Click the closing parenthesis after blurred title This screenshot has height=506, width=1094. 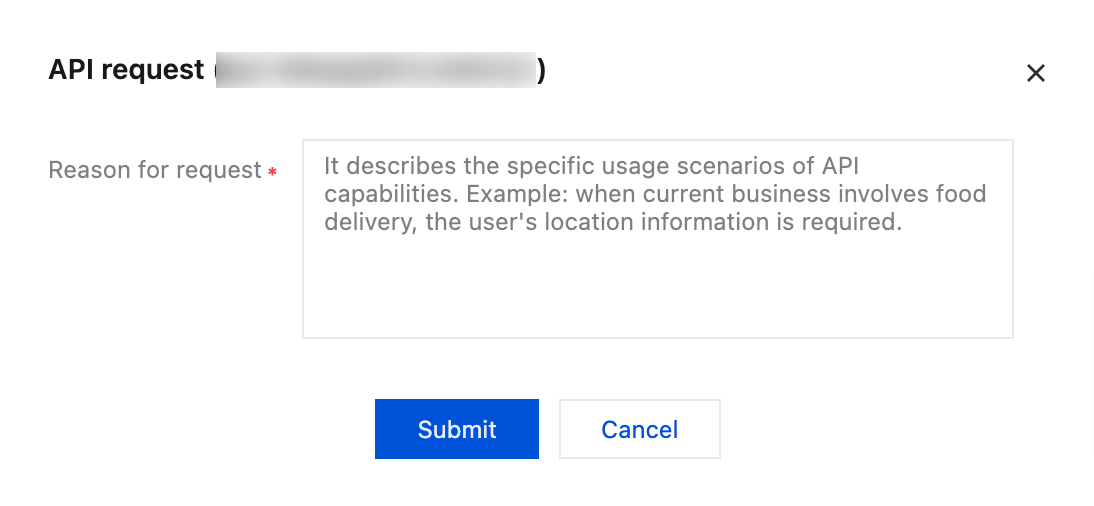[541, 71]
